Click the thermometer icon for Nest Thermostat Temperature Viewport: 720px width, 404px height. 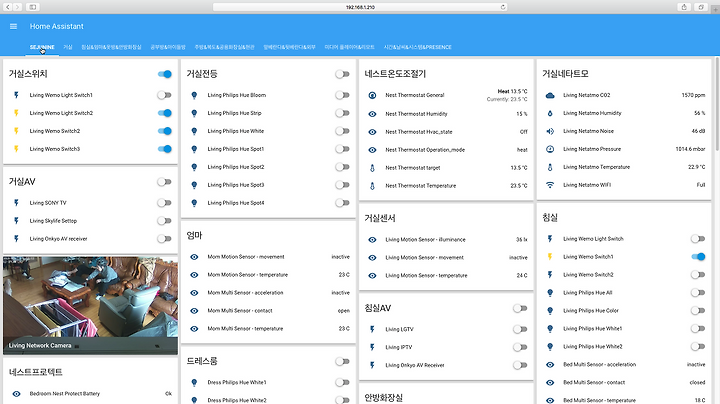click(372, 186)
